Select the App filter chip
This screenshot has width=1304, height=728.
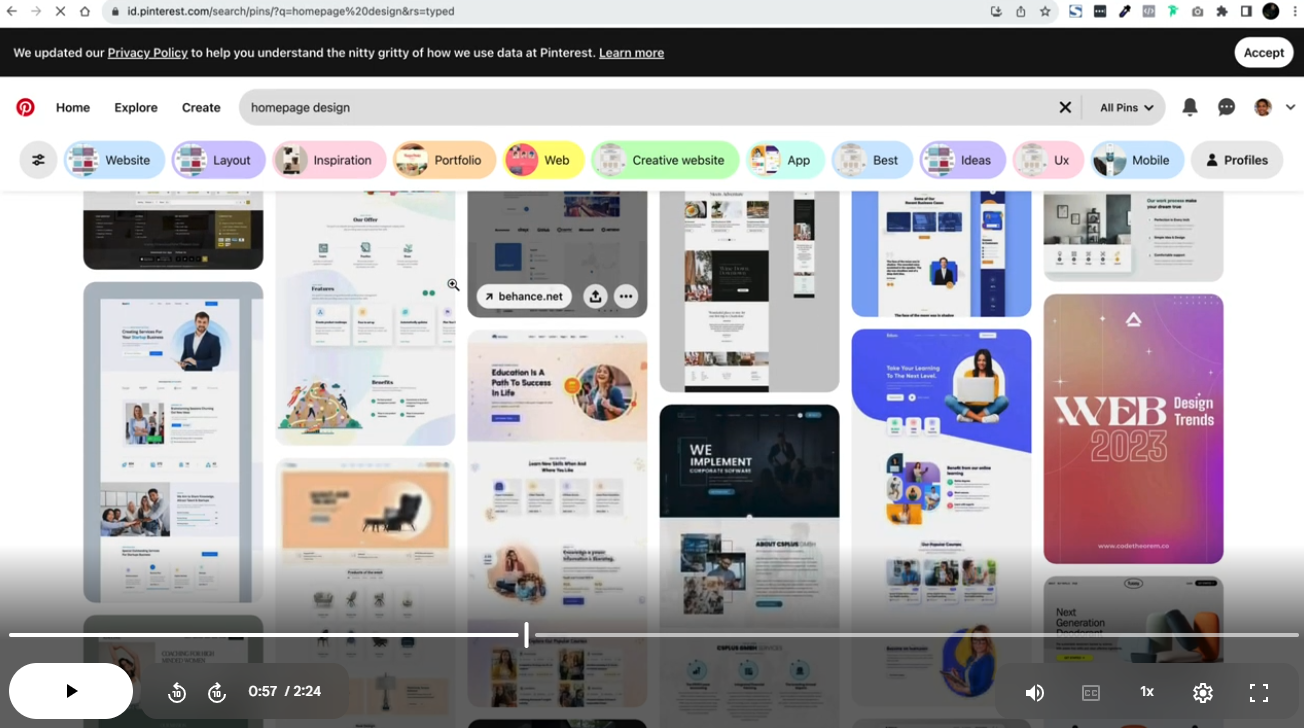(785, 160)
